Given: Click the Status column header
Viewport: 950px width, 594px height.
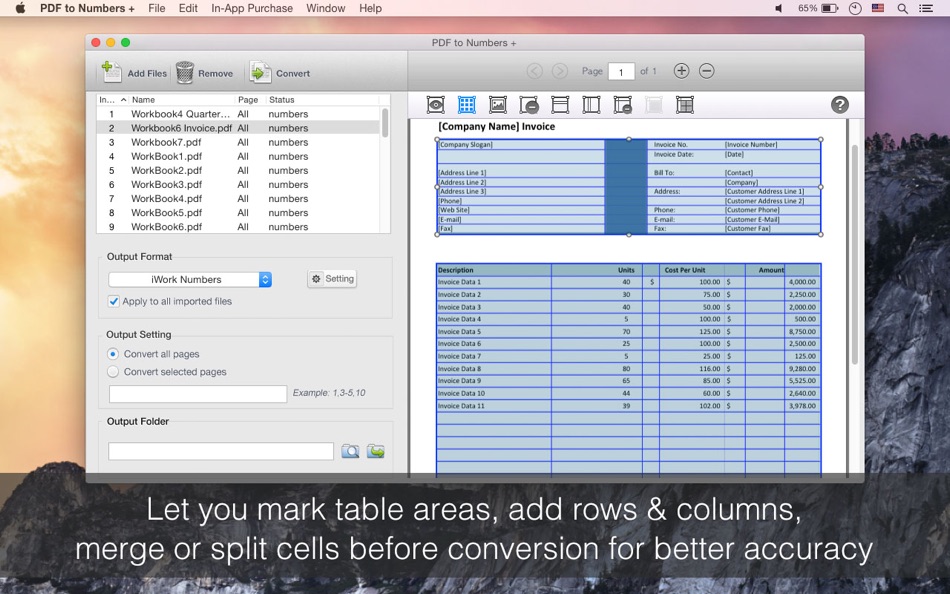Looking at the screenshot, I should tap(322, 99).
